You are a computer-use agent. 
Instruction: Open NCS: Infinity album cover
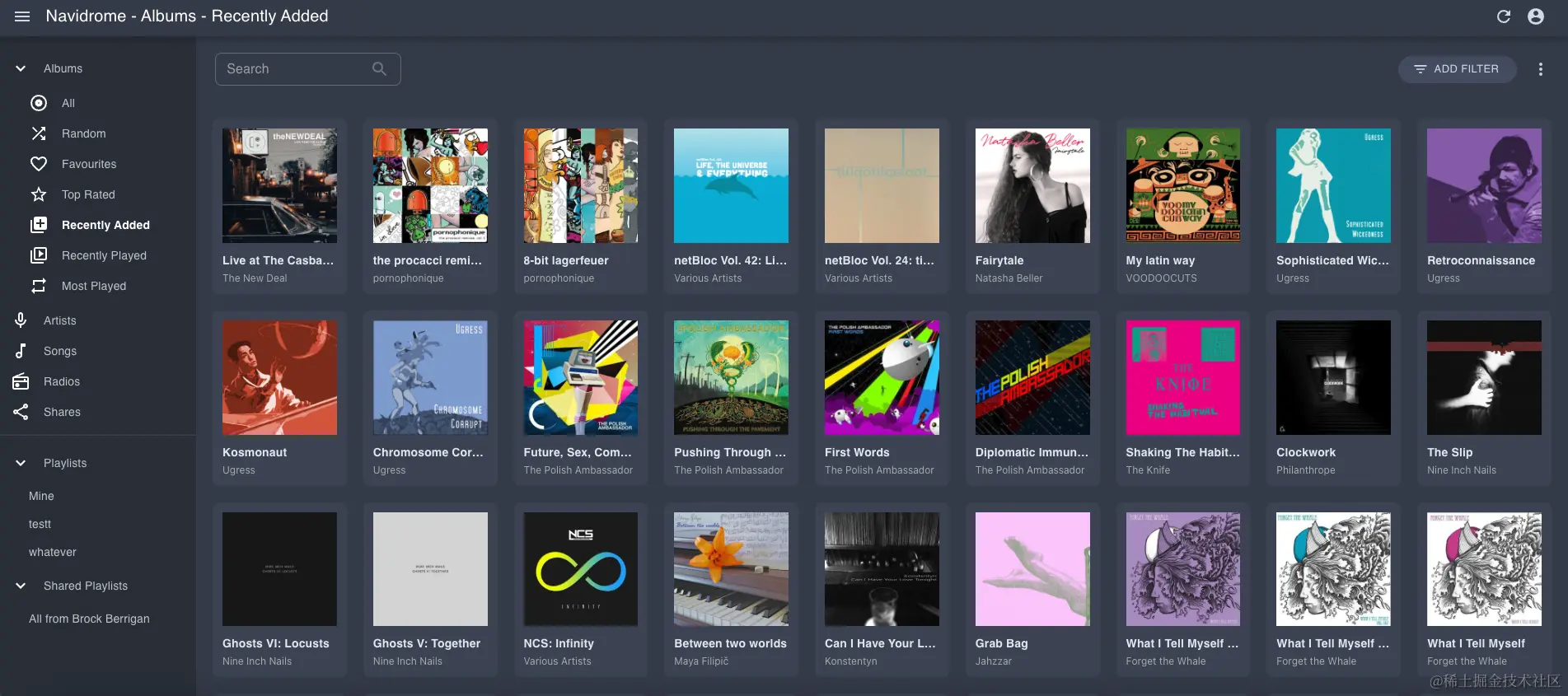tap(581, 569)
